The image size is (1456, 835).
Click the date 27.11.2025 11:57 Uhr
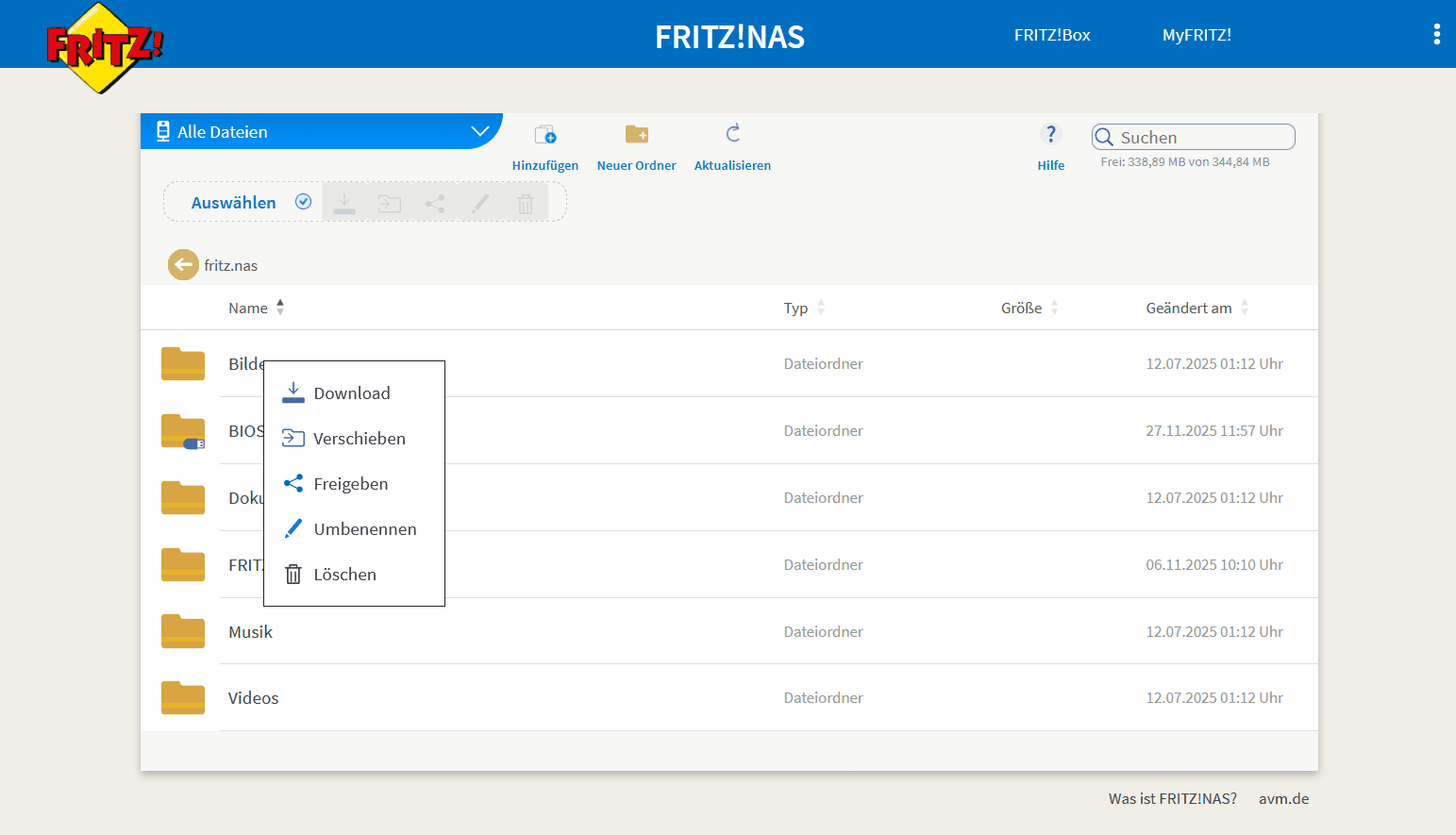click(1214, 431)
